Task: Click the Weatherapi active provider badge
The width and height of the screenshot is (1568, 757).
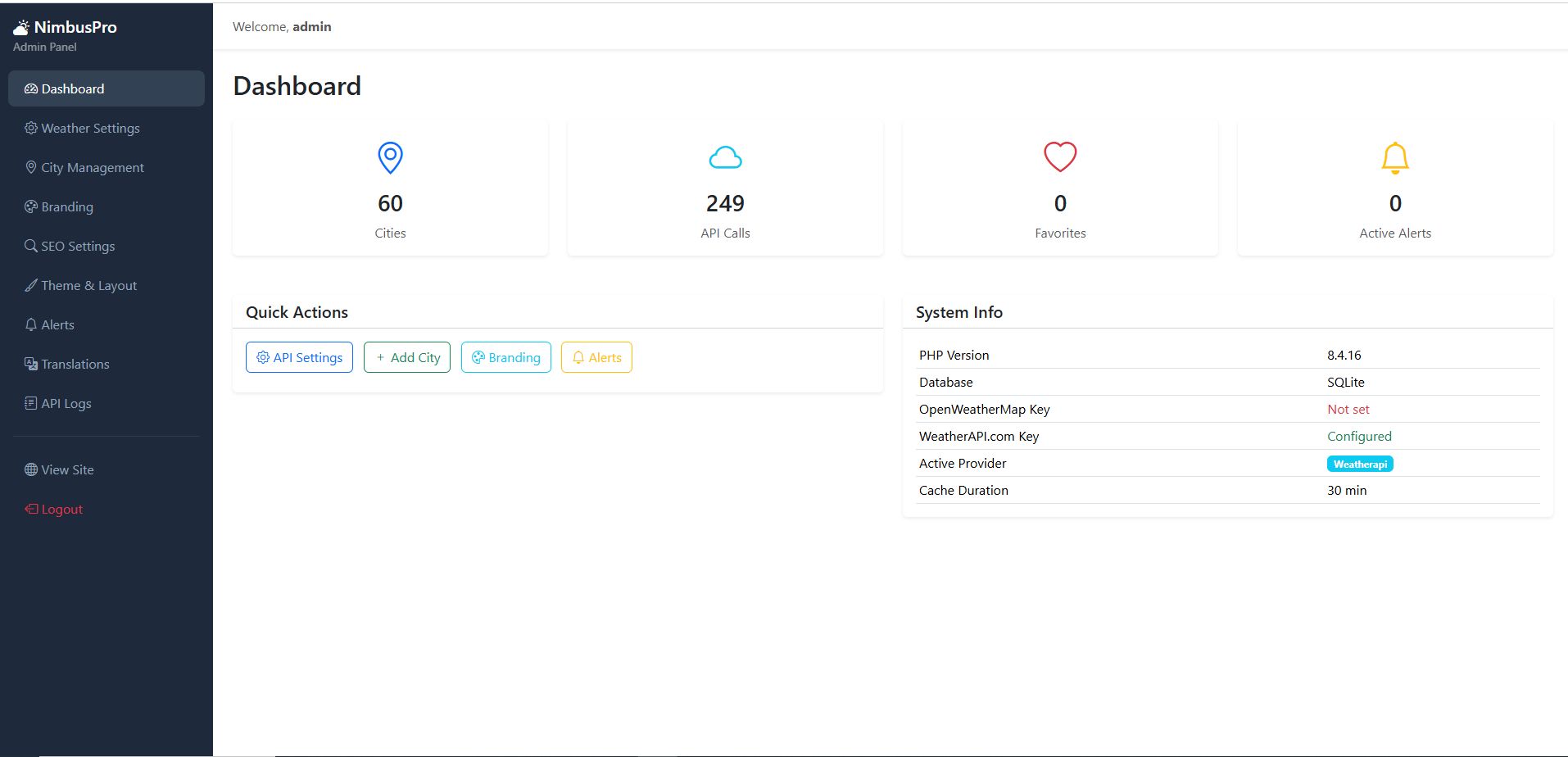Action: [x=1360, y=464]
